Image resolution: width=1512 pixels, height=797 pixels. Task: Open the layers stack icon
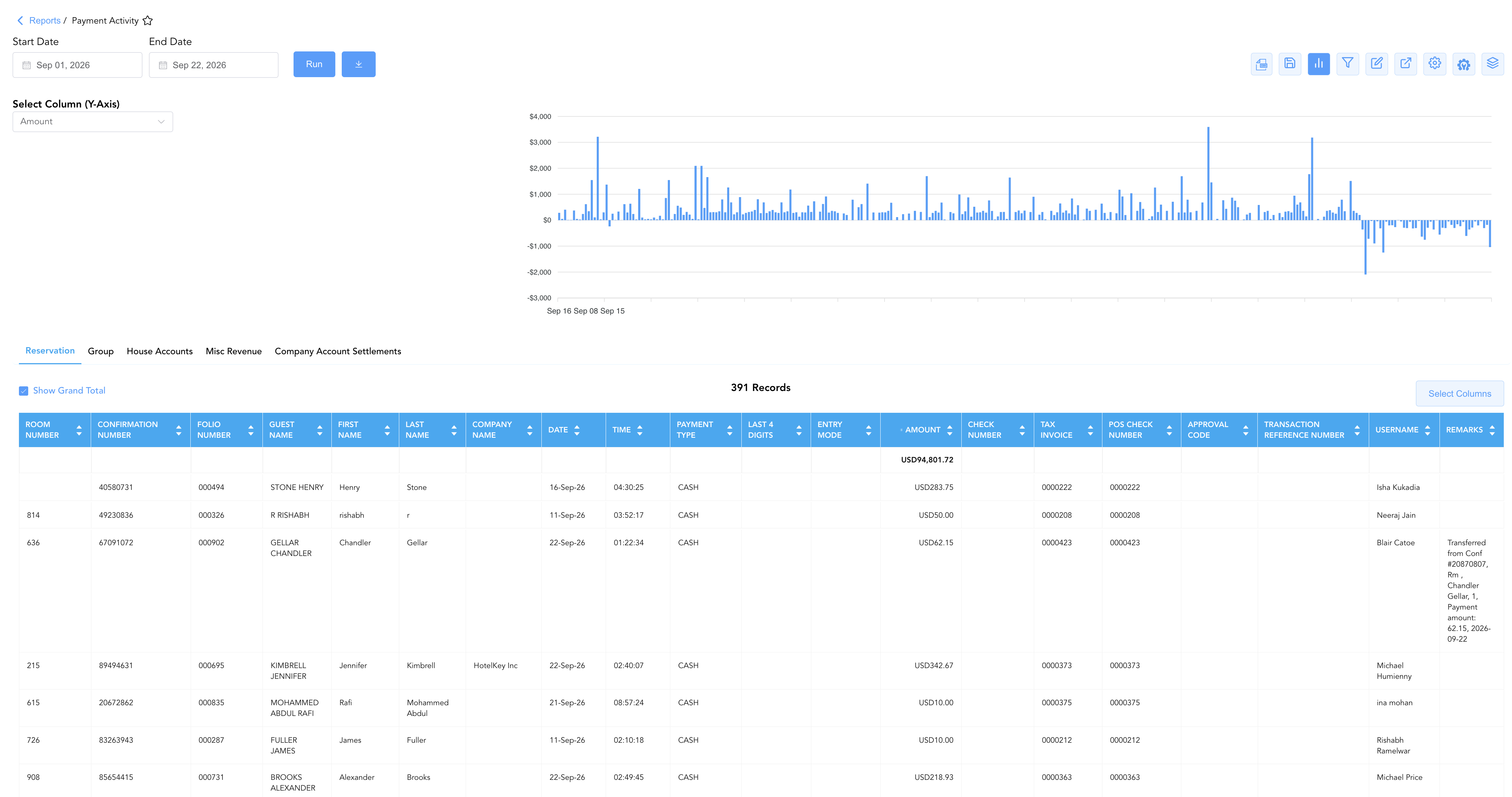point(1493,64)
